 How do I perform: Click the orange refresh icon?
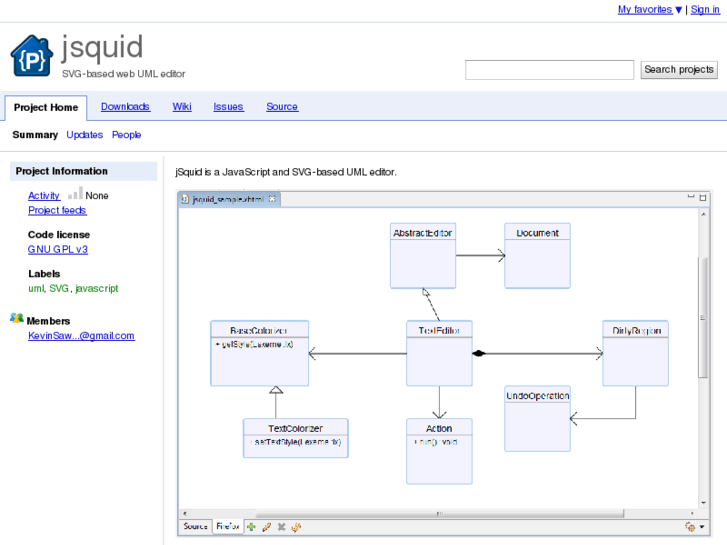(x=296, y=527)
